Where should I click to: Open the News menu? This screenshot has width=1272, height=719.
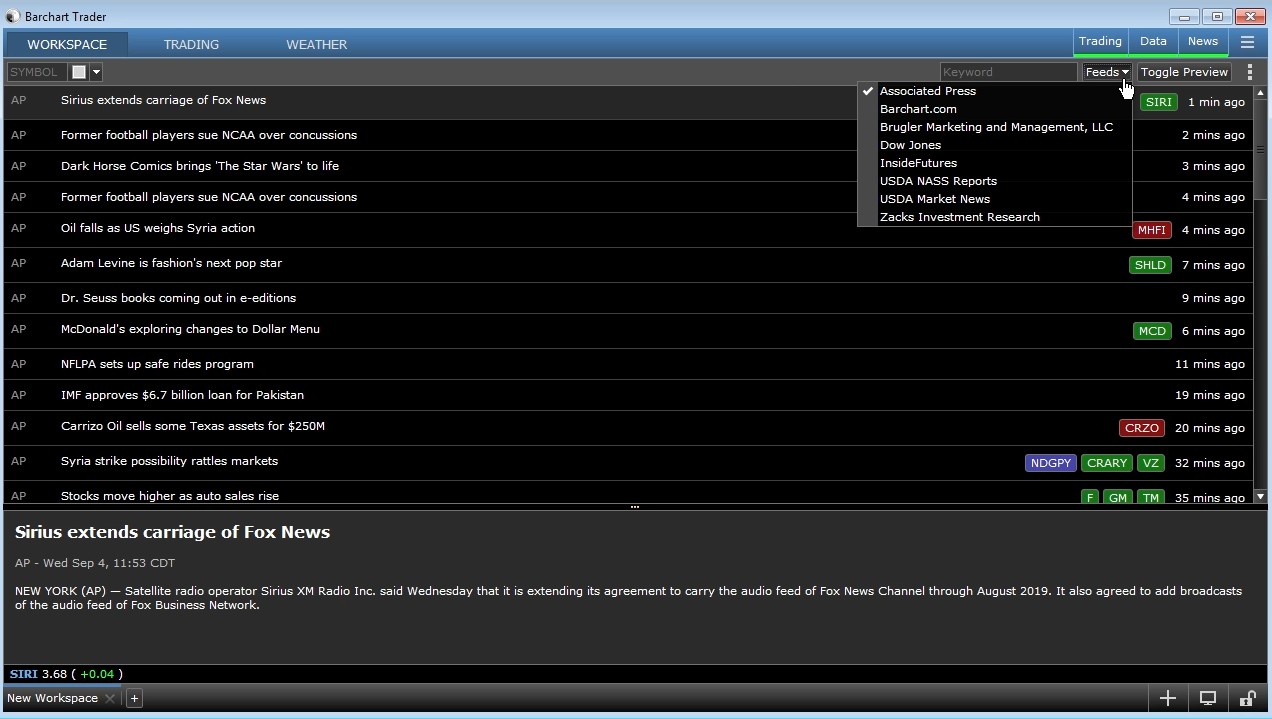click(1203, 42)
